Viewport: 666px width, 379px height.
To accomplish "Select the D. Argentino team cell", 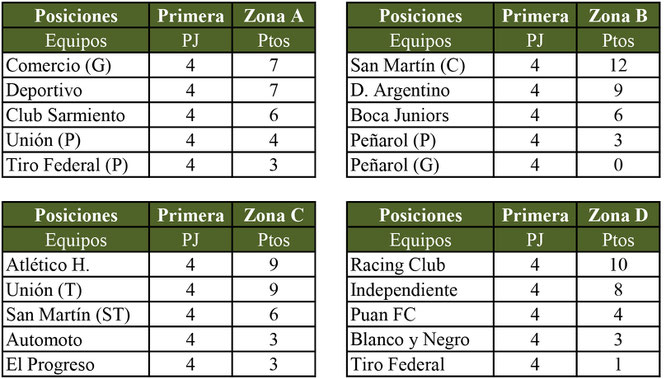I will [420, 90].
